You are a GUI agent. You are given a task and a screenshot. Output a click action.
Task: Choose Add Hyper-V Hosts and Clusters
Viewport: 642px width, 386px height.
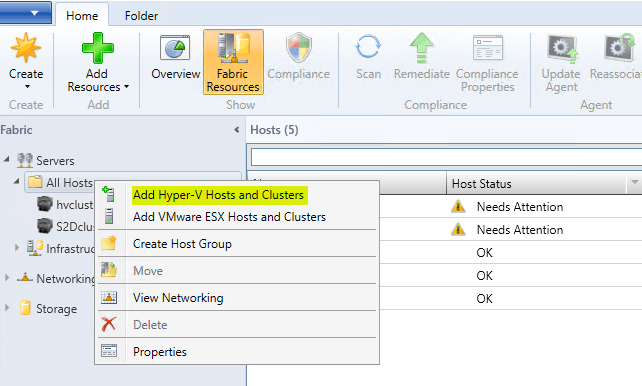click(219, 195)
